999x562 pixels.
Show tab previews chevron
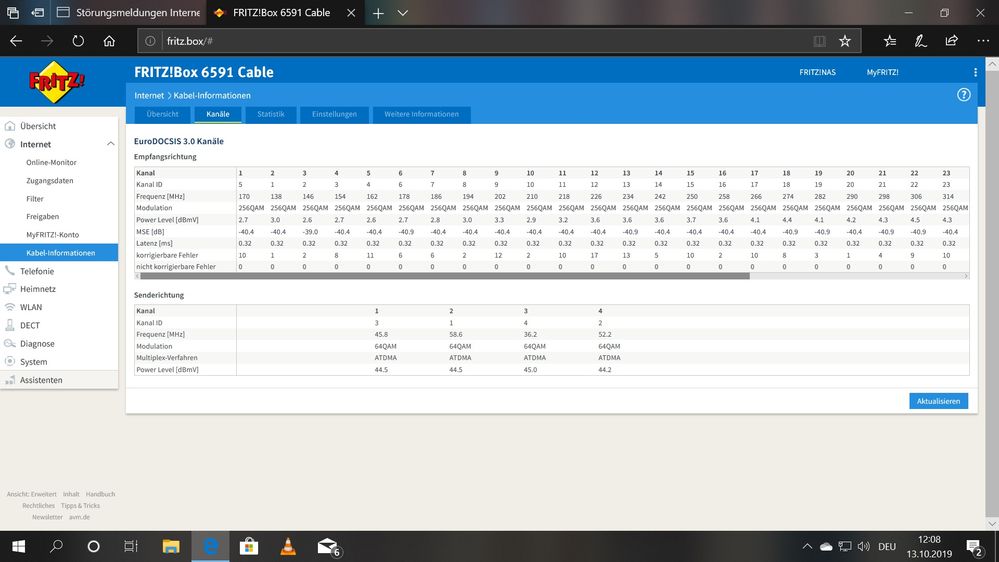point(403,13)
